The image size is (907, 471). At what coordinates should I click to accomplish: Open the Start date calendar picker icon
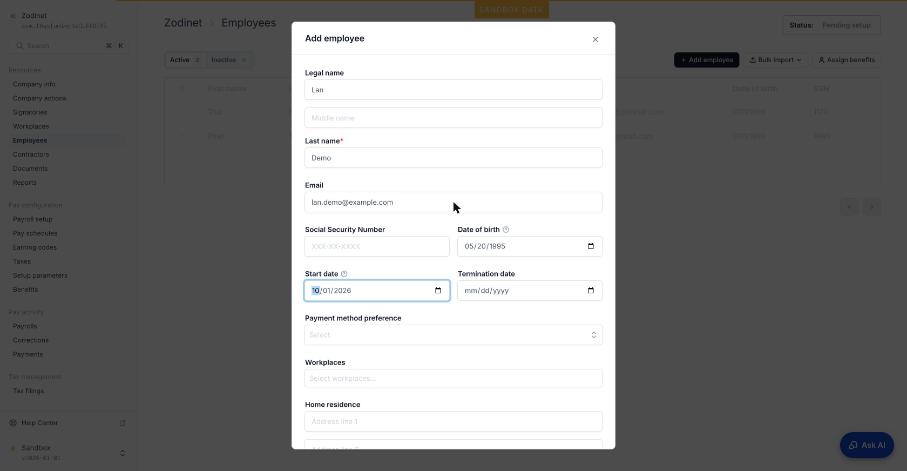click(438, 290)
